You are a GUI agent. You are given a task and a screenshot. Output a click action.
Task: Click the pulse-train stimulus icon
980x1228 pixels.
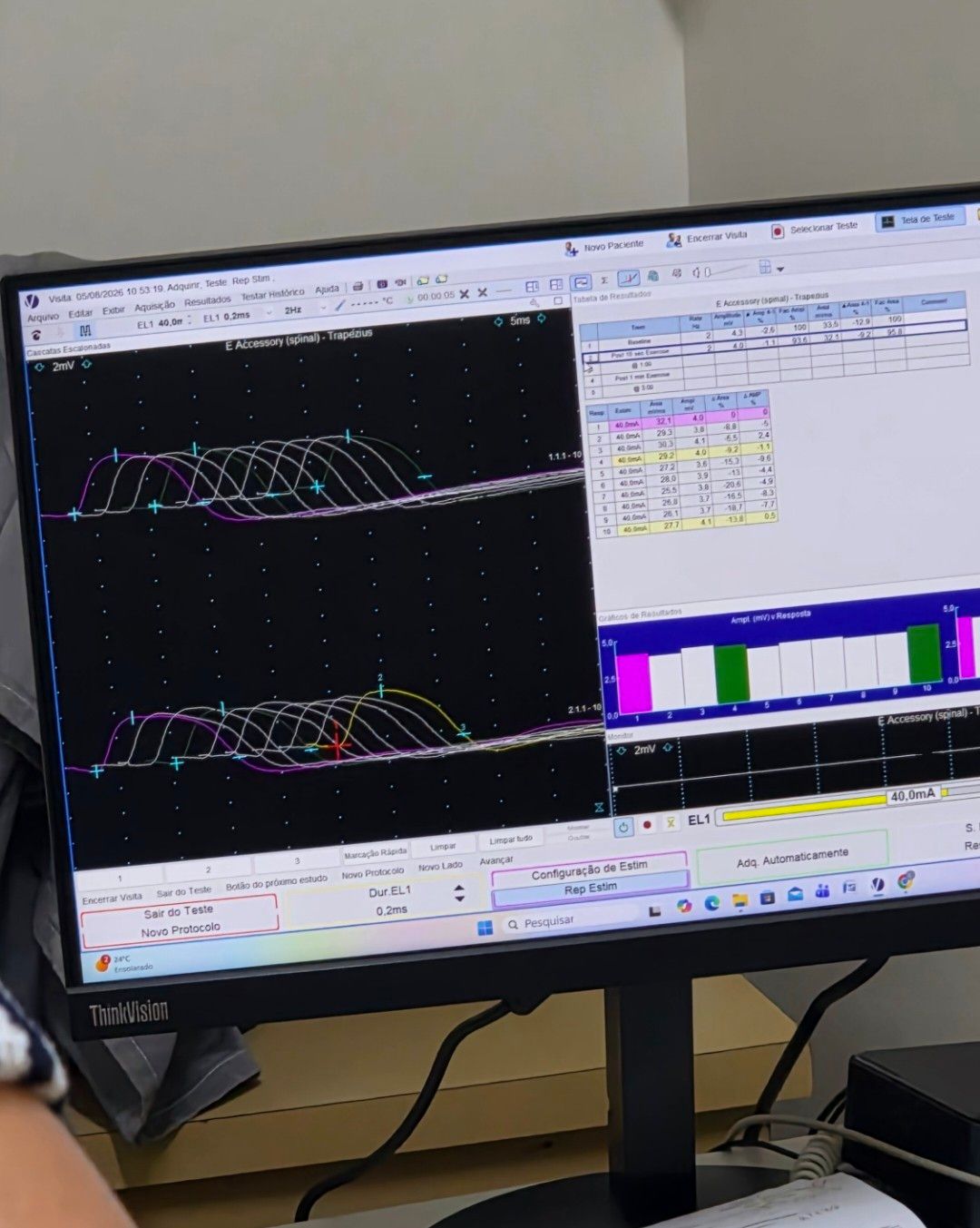[84, 330]
